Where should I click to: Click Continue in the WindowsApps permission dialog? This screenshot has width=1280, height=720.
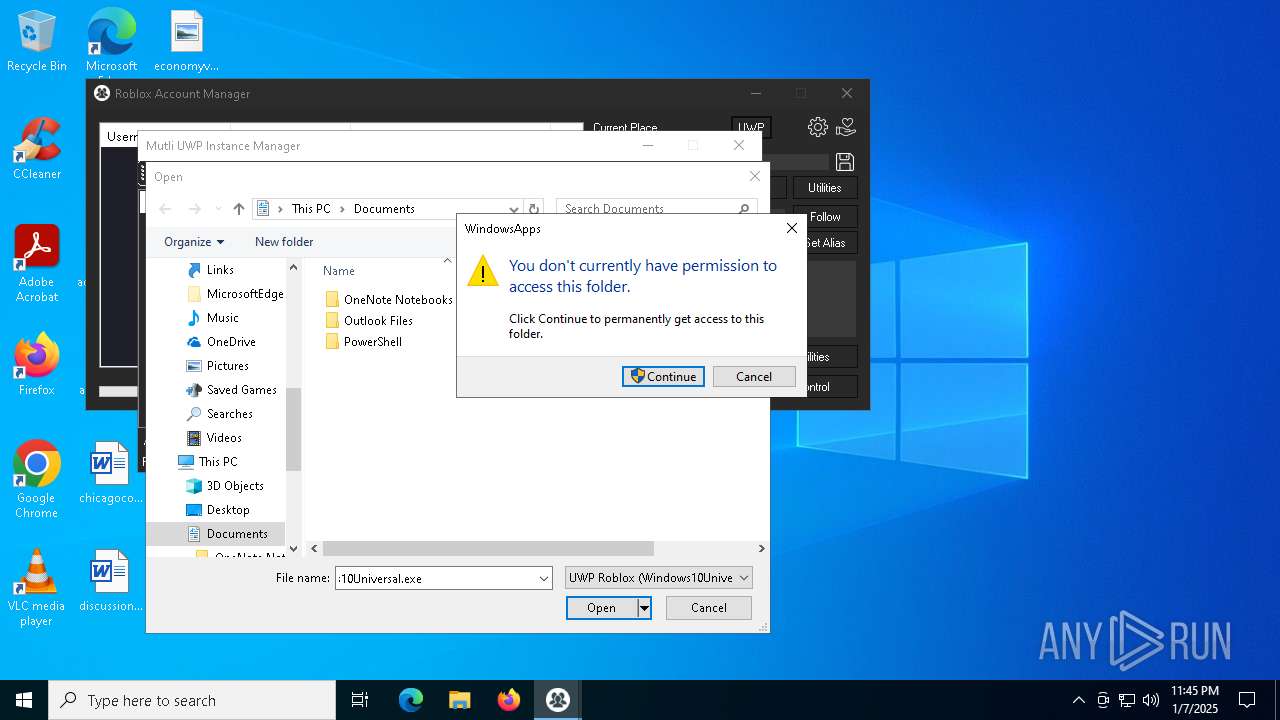pos(663,377)
